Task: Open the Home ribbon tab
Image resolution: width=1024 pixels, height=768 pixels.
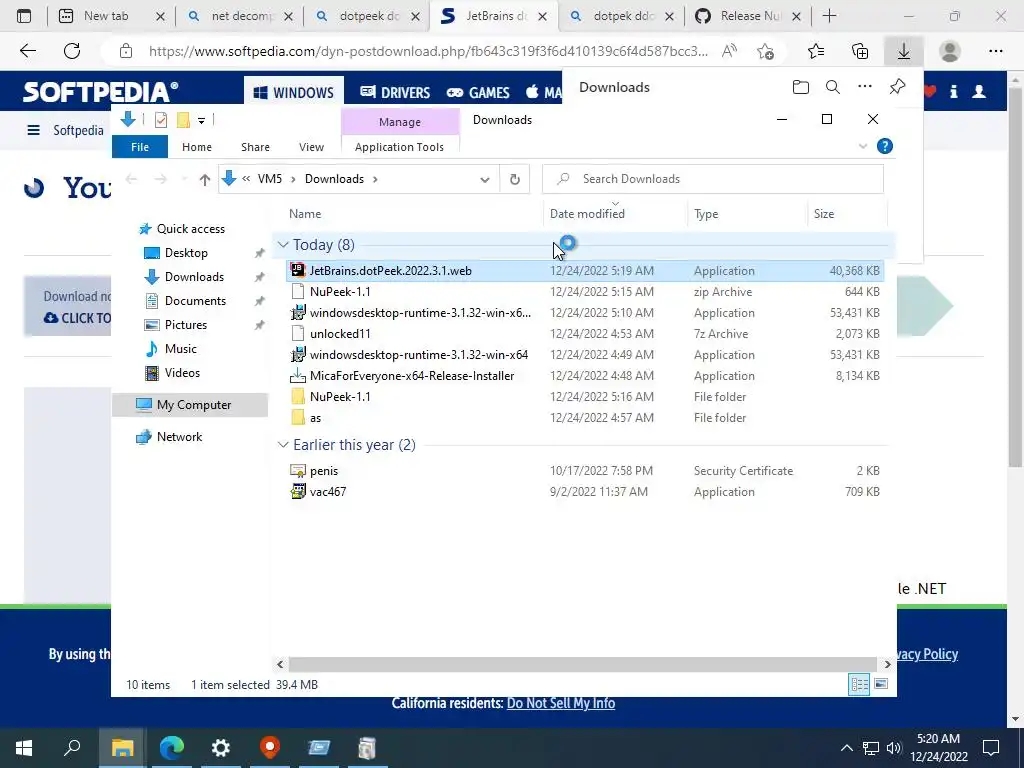Action: [197, 147]
